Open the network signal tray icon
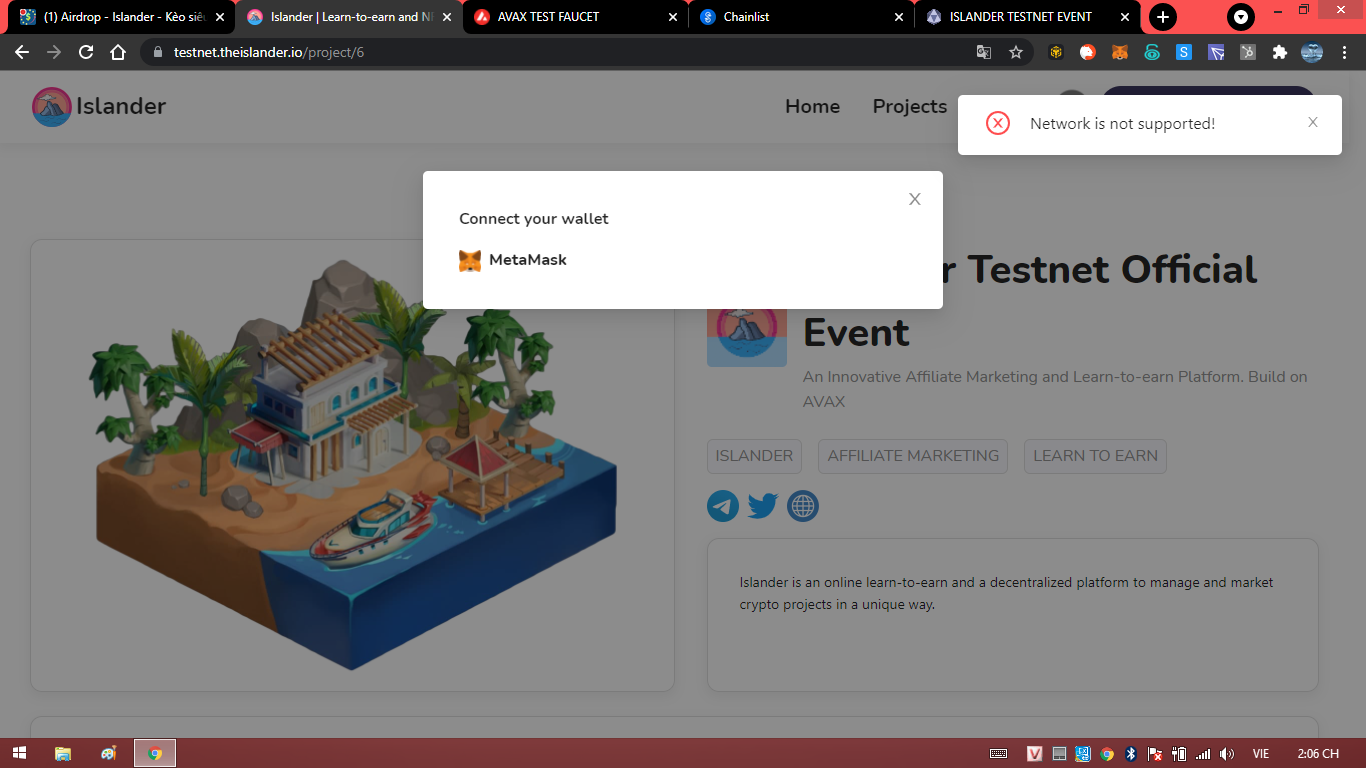This screenshot has height=768, width=1366. (1203, 754)
